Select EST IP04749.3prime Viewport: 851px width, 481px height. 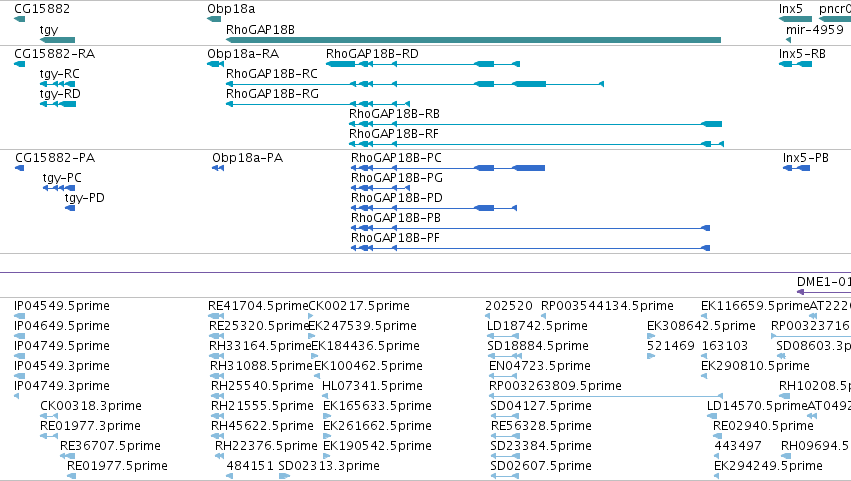pos(62,387)
